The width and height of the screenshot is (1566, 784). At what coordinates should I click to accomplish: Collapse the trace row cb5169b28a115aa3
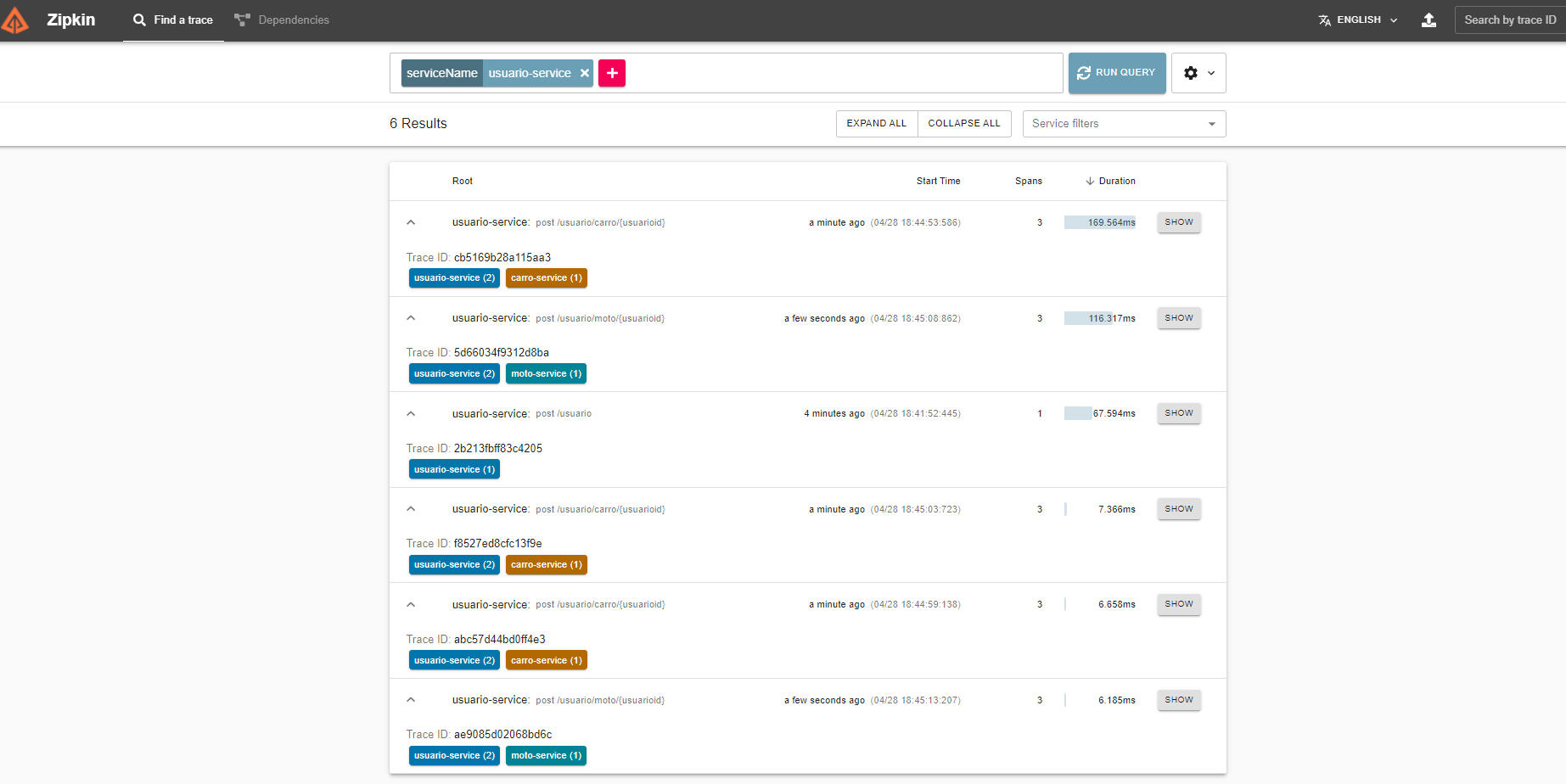tap(411, 221)
